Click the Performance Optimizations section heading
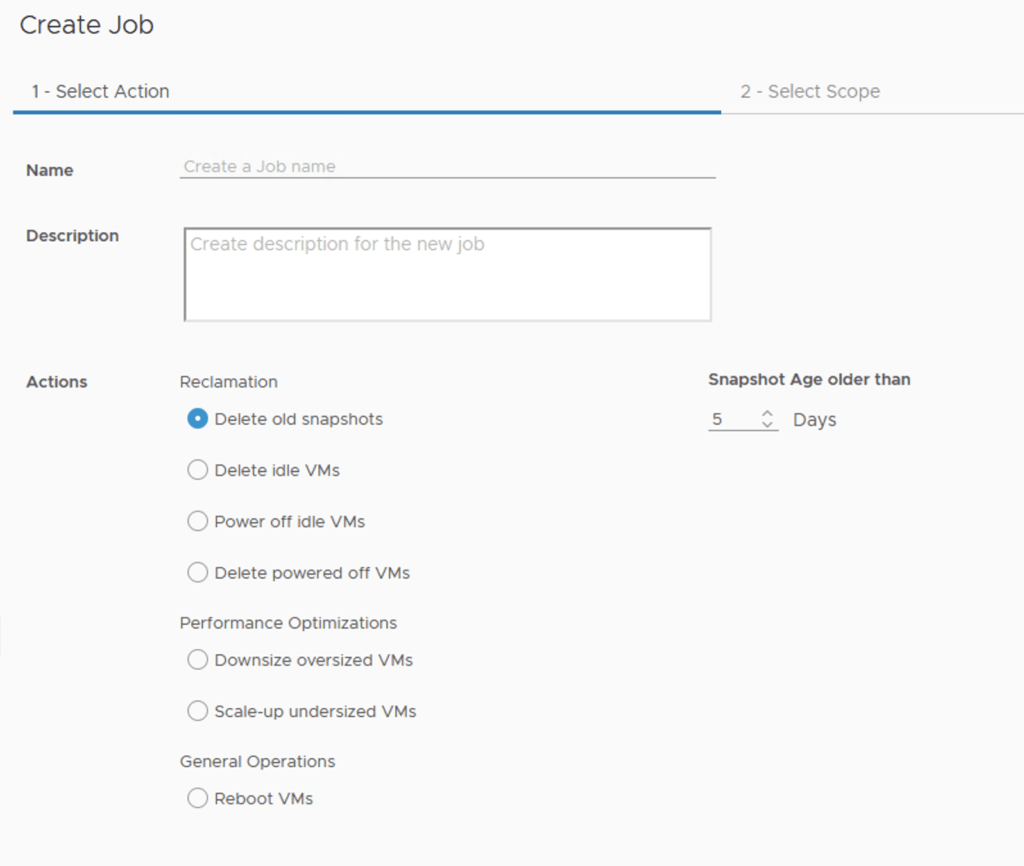Screen dimensions: 1024x866 [288, 623]
